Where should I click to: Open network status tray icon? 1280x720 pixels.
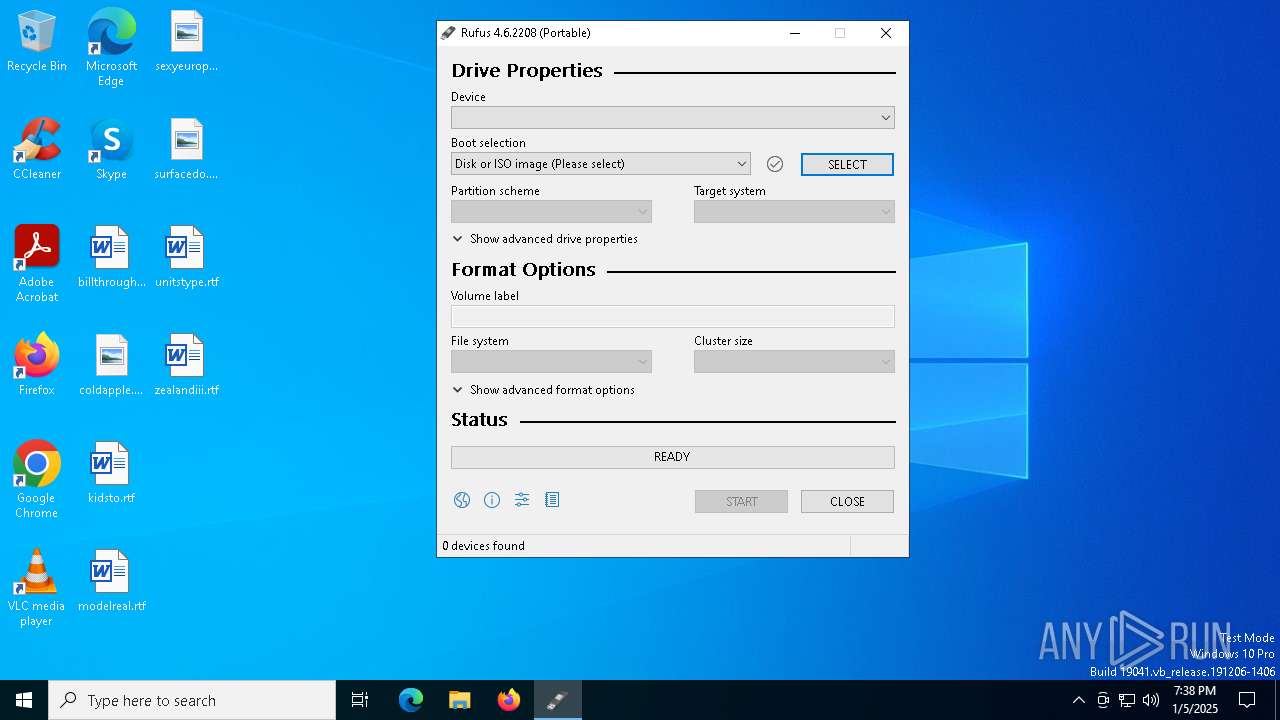pos(1127,700)
